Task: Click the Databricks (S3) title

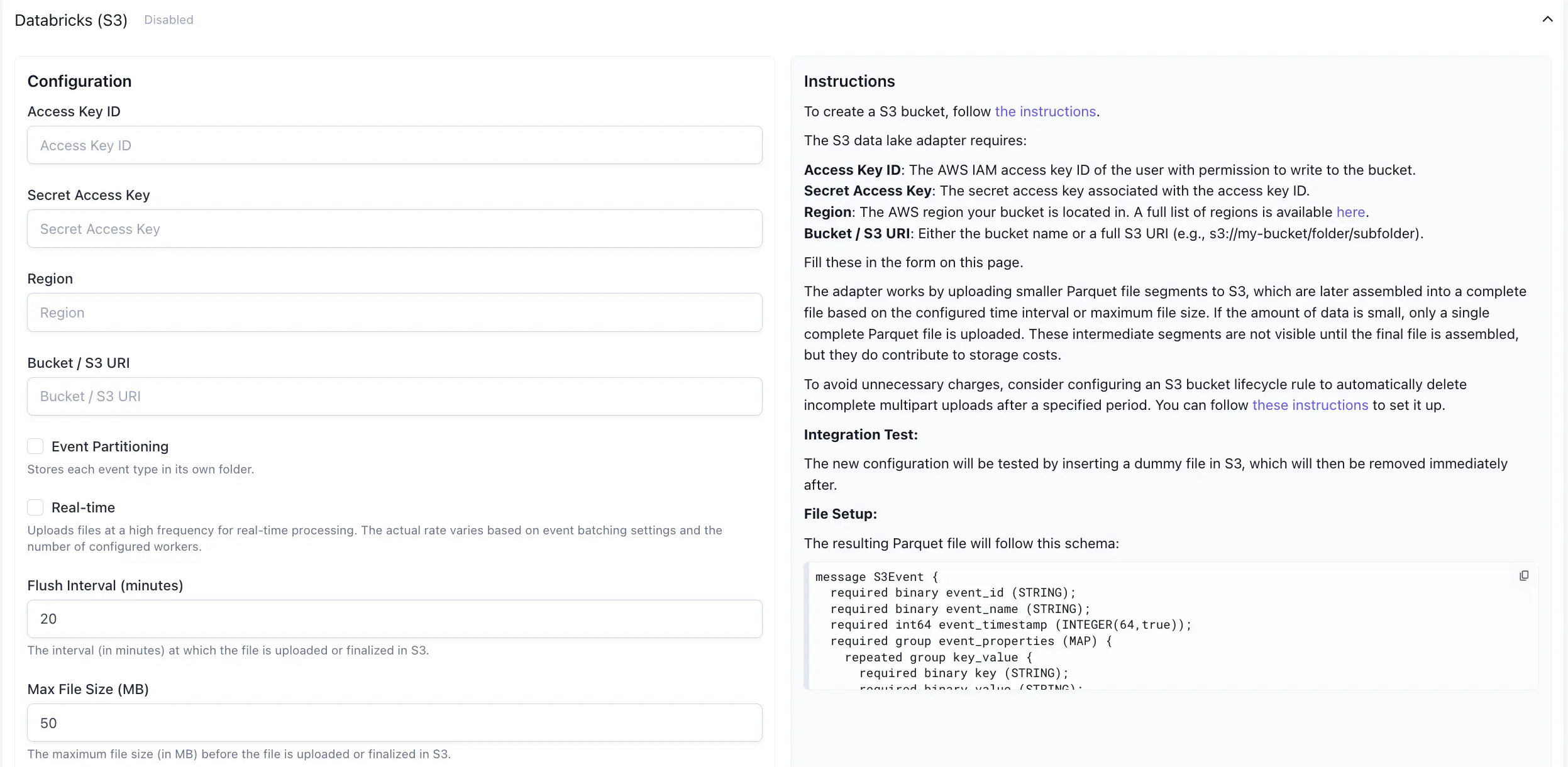Action: coord(70,19)
